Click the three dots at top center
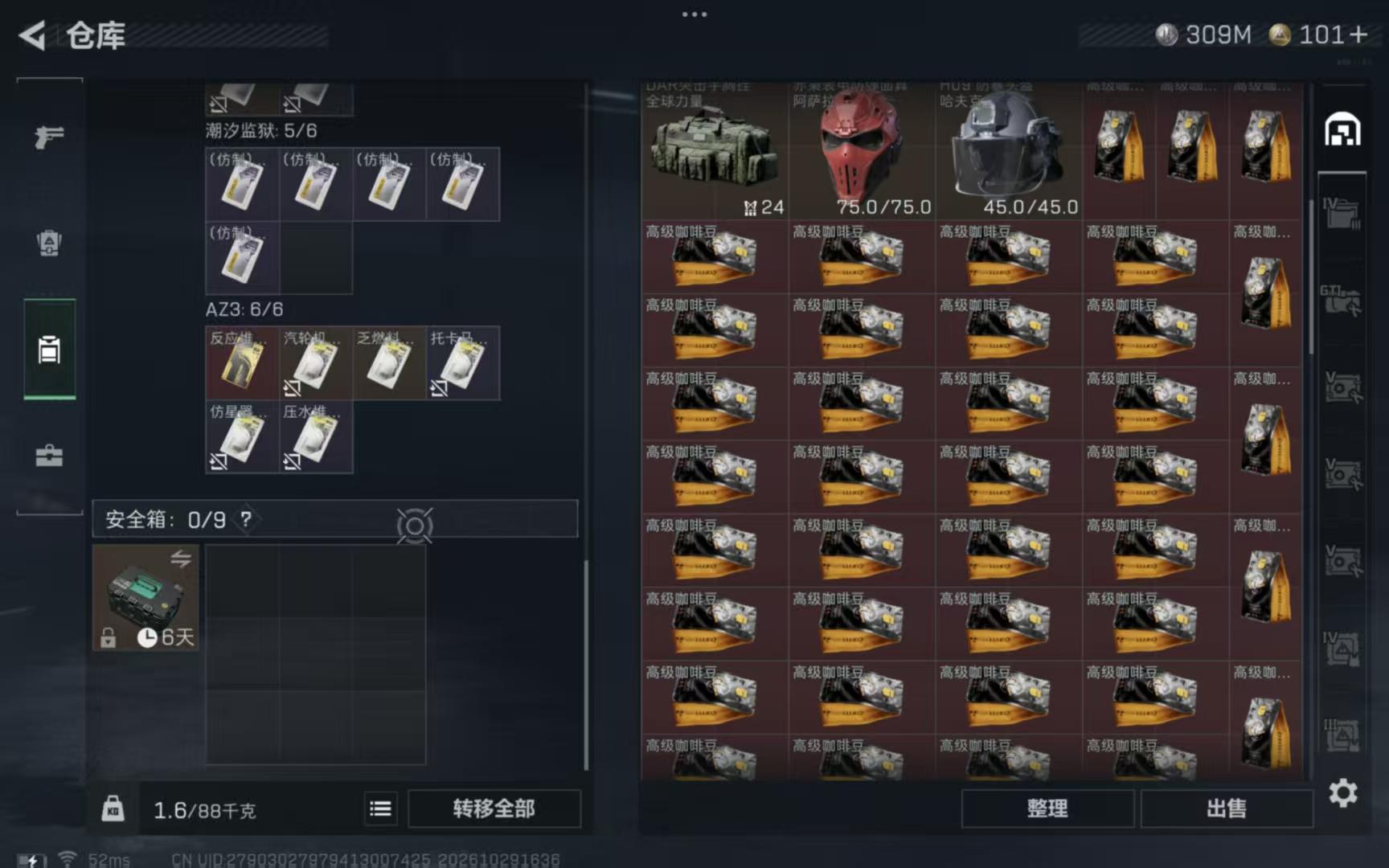The height and width of the screenshot is (868, 1389). tap(694, 14)
